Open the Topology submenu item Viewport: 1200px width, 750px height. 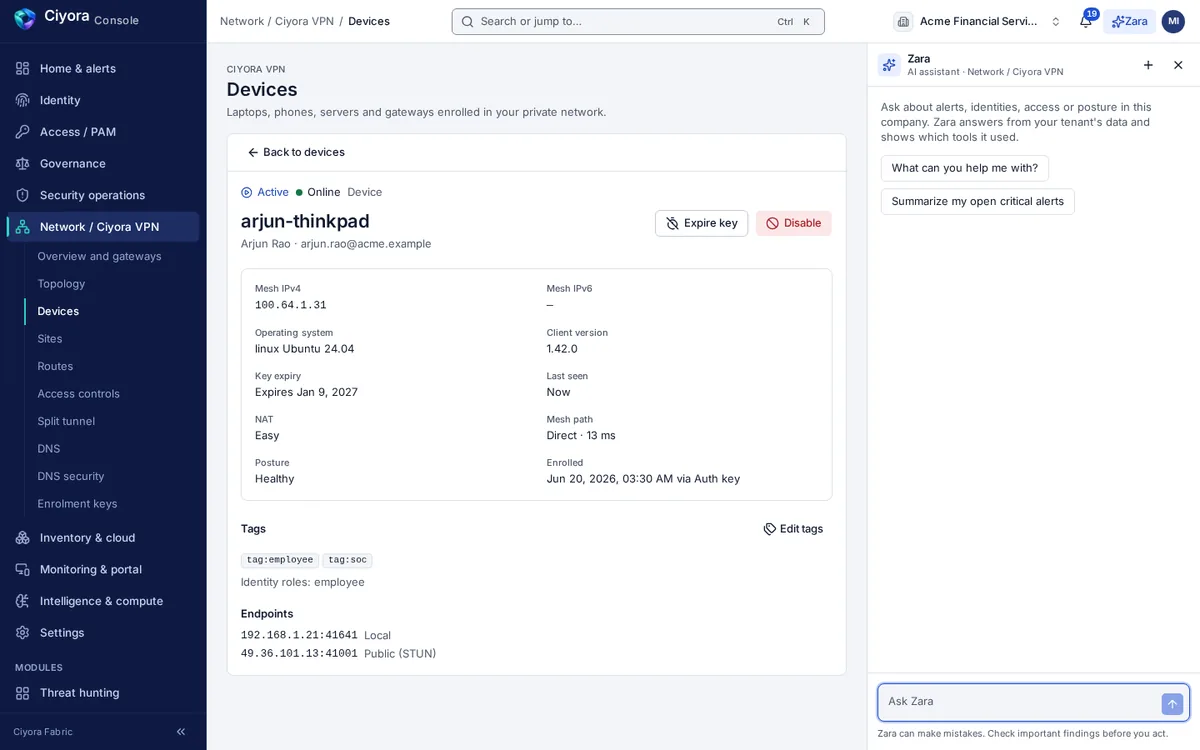pyautogui.click(x=61, y=284)
